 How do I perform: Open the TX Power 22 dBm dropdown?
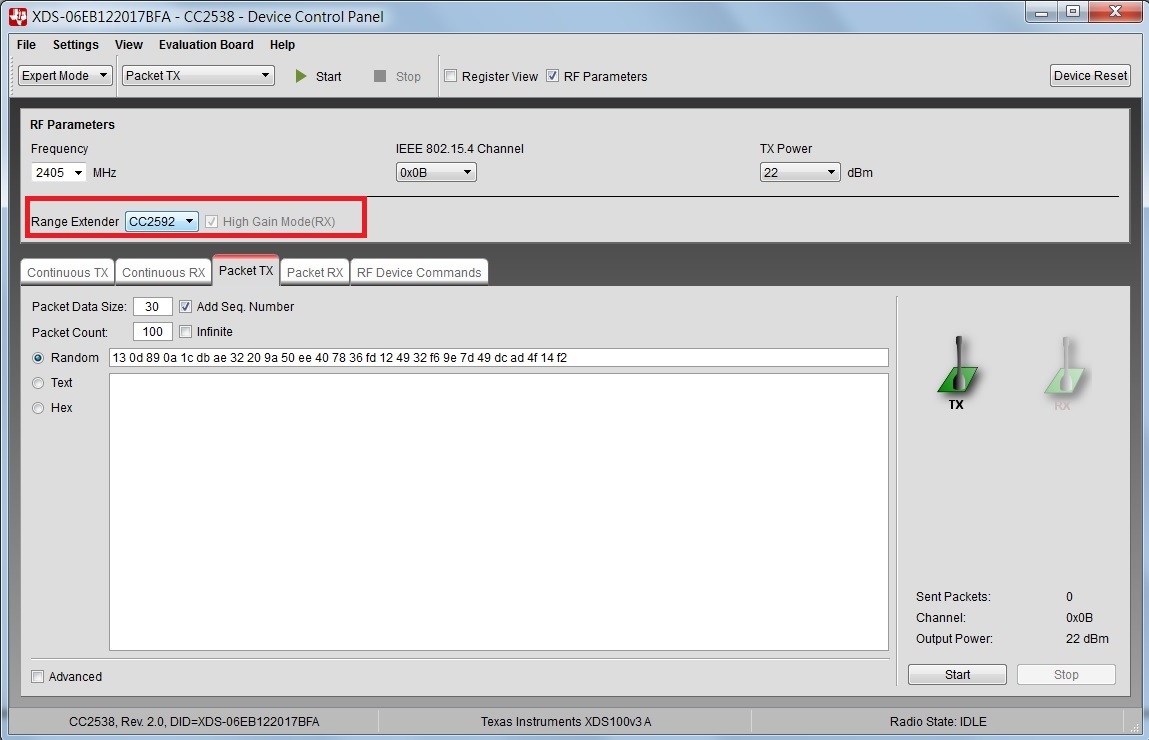[x=799, y=172]
